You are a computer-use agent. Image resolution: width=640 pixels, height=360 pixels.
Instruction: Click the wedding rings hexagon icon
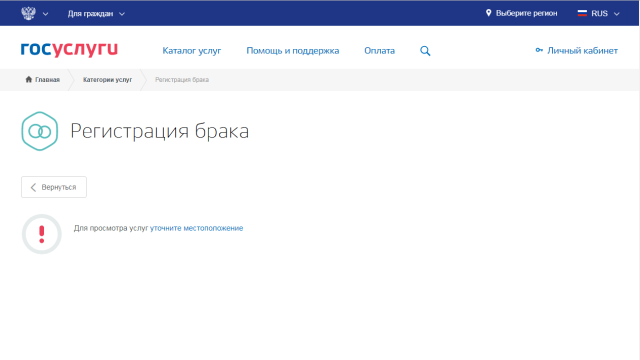click(x=40, y=131)
